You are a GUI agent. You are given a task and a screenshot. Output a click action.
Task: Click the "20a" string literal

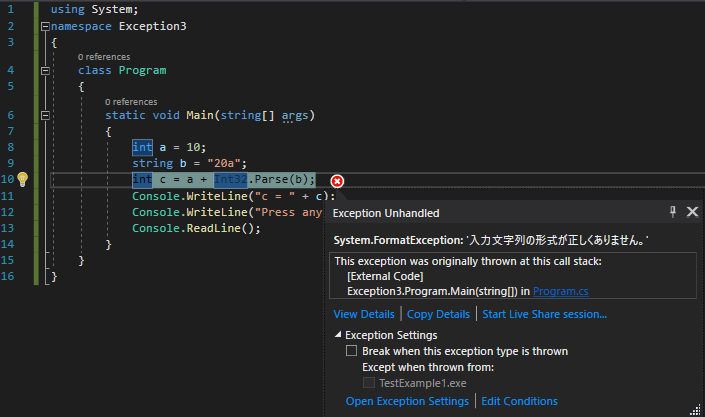224,163
